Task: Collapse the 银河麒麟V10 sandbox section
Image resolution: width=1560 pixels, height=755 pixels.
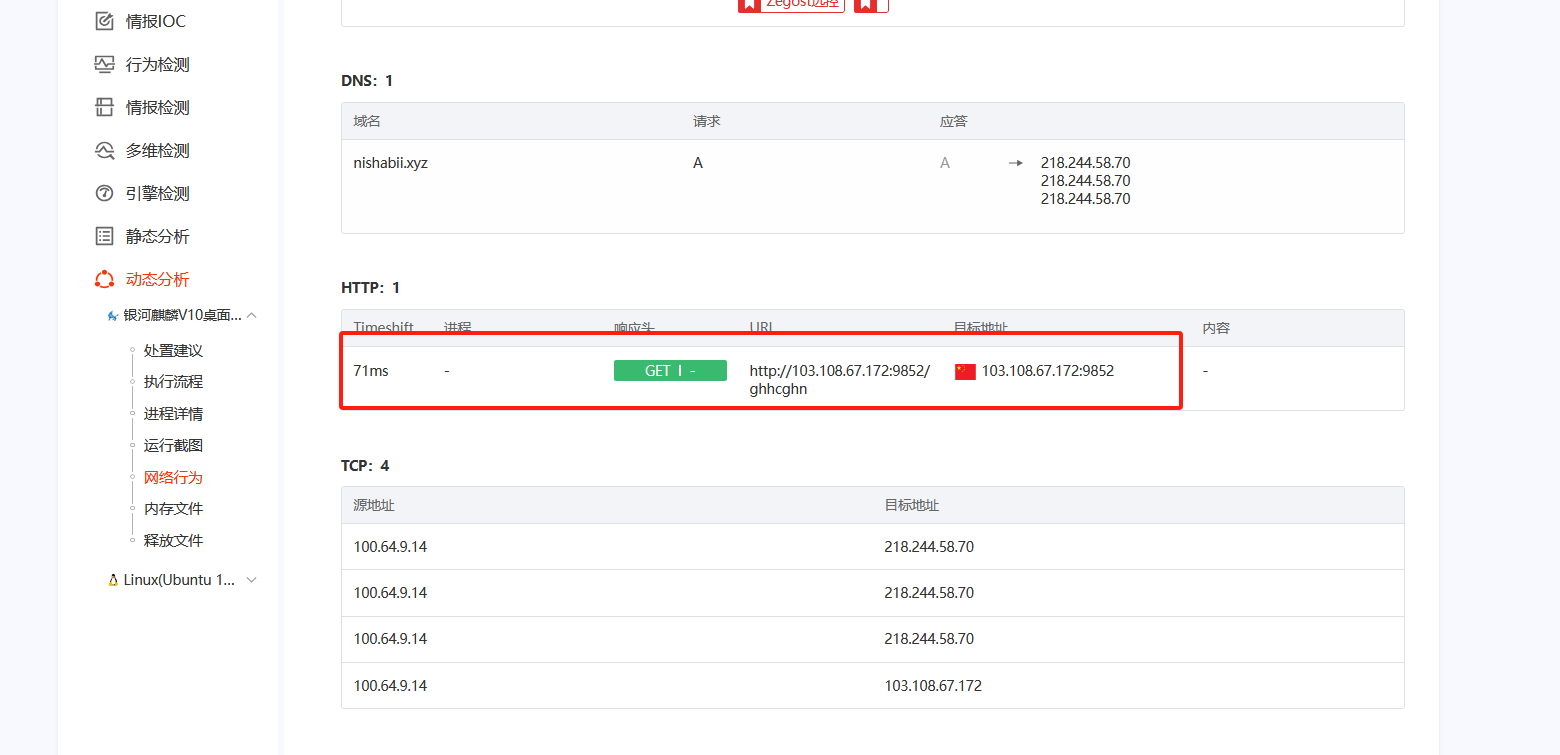Action: pyautogui.click(x=252, y=315)
